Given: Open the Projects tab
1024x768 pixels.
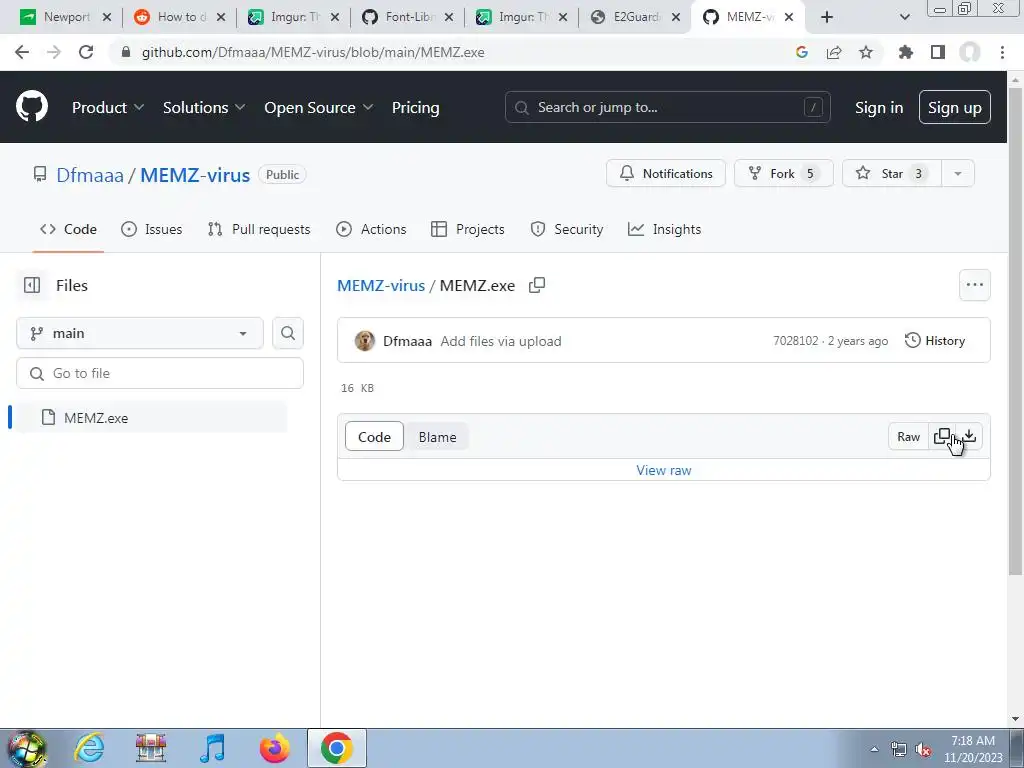Looking at the screenshot, I should click(468, 229).
